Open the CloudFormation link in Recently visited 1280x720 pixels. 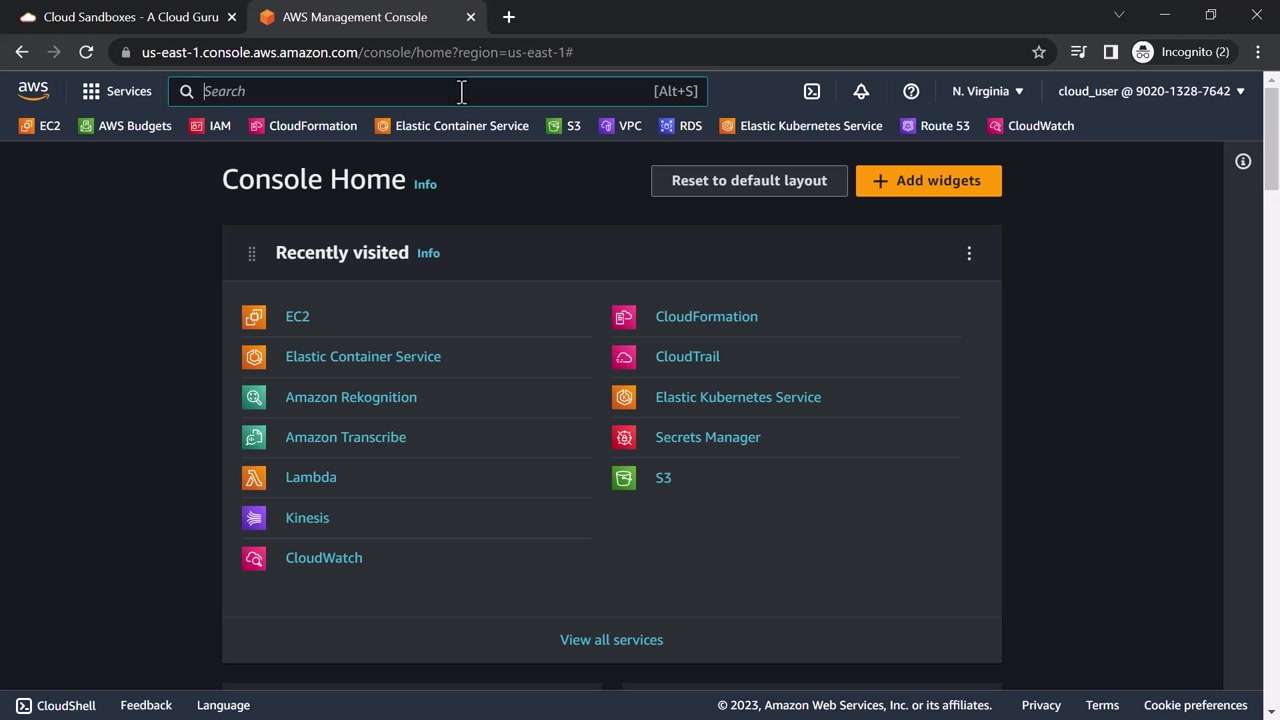click(707, 317)
